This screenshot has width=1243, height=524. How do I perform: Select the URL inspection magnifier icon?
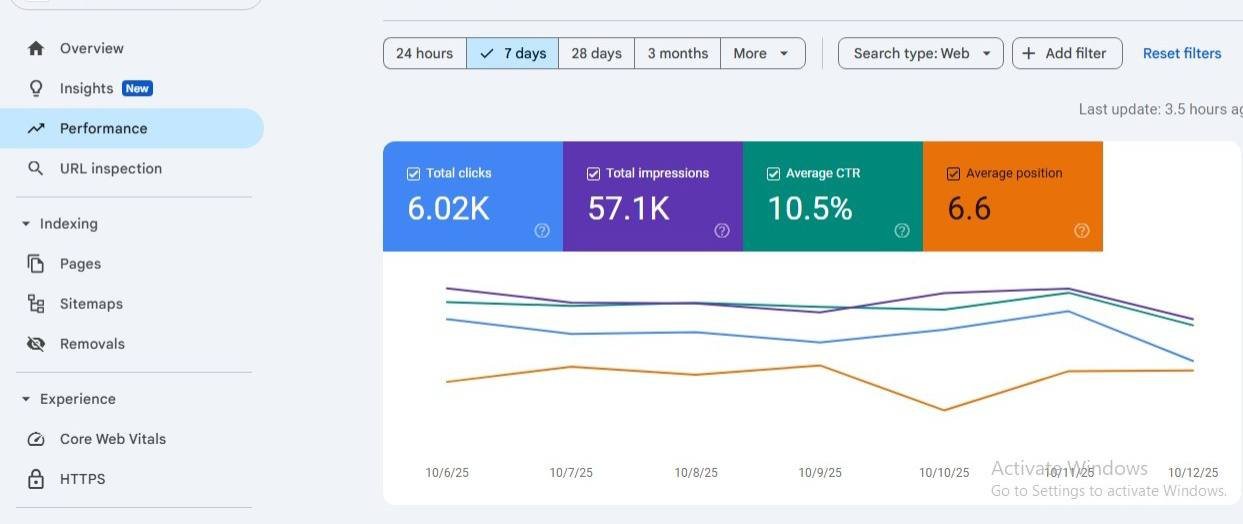(x=36, y=168)
